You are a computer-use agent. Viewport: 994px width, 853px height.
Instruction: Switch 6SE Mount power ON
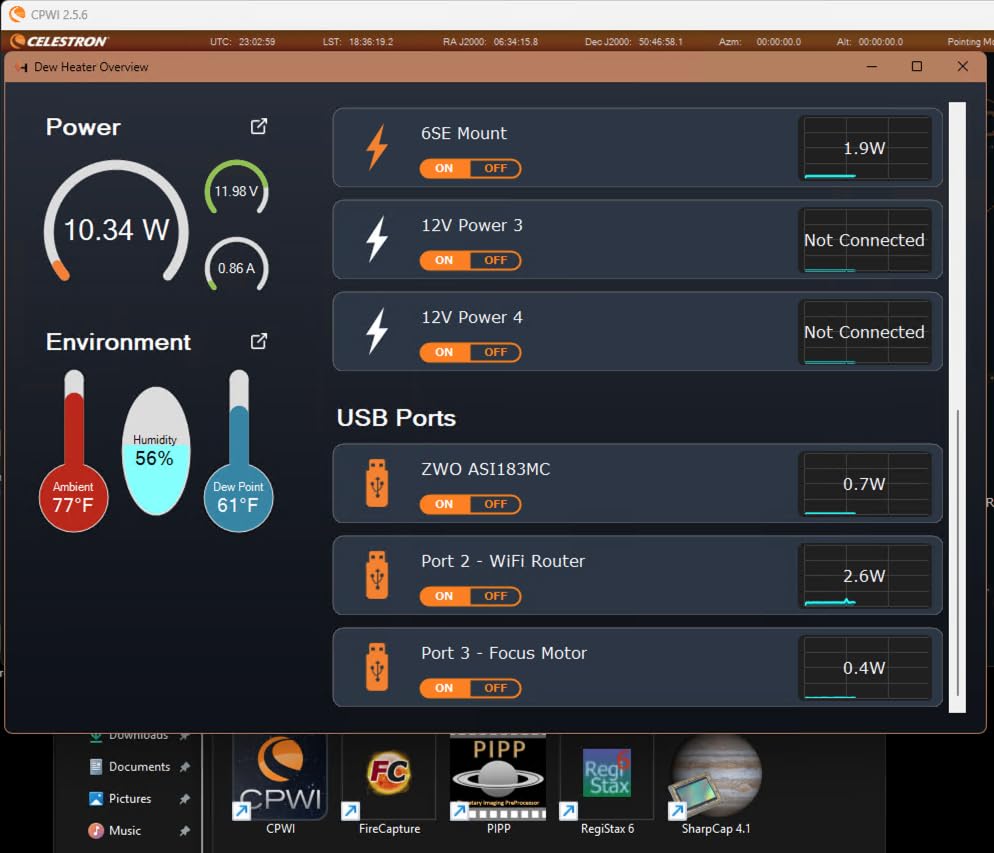(x=444, y=168)
